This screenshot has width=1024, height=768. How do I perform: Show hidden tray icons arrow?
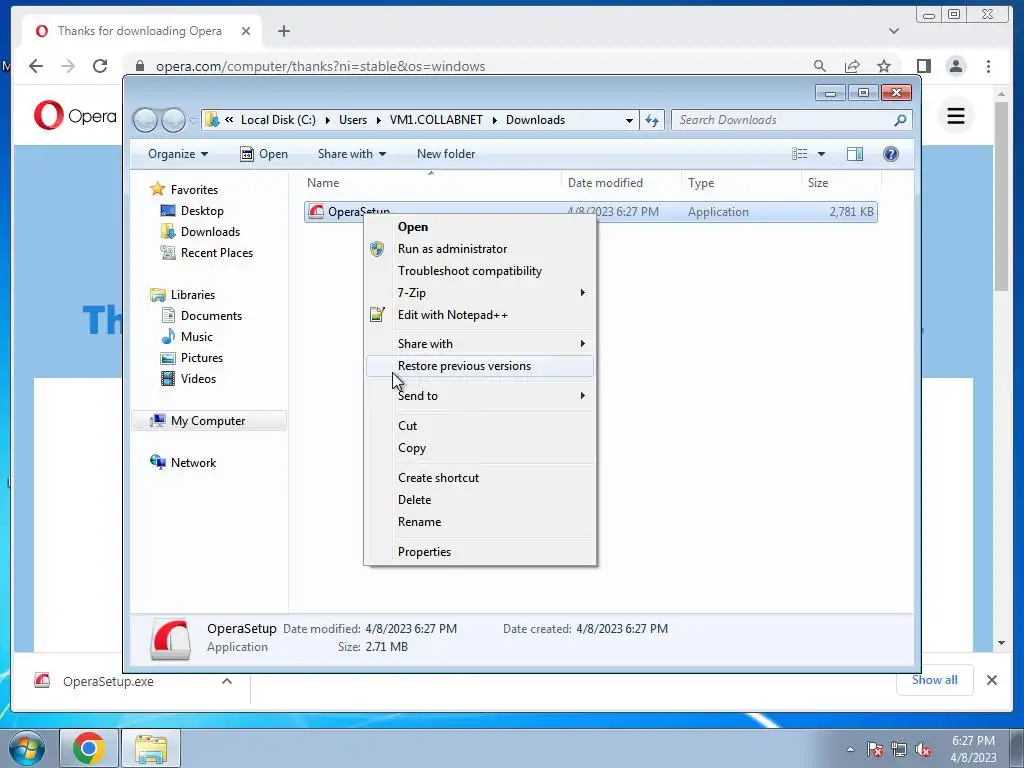click(x=850, y=750)
